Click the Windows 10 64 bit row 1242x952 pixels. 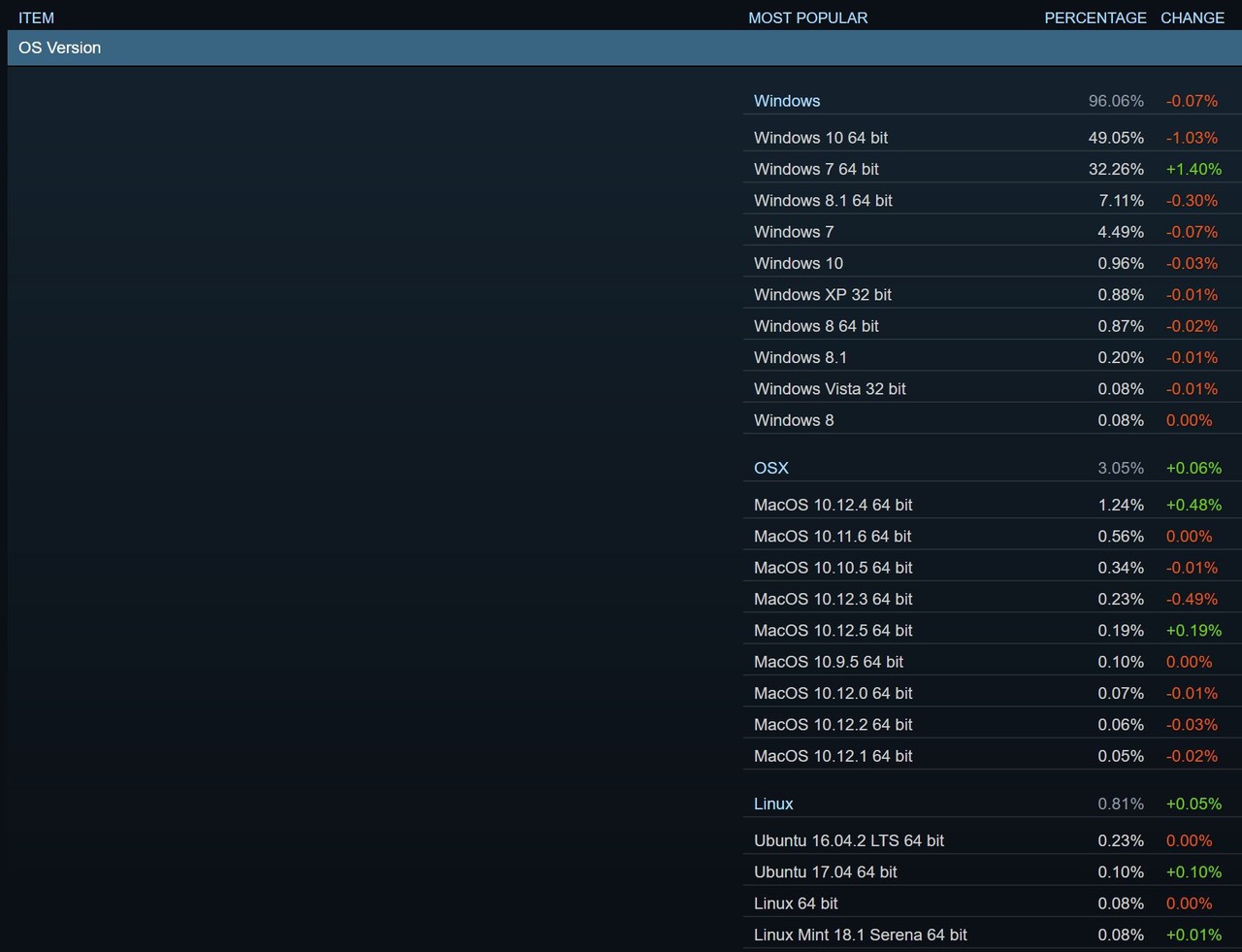[x=992, y=138]
